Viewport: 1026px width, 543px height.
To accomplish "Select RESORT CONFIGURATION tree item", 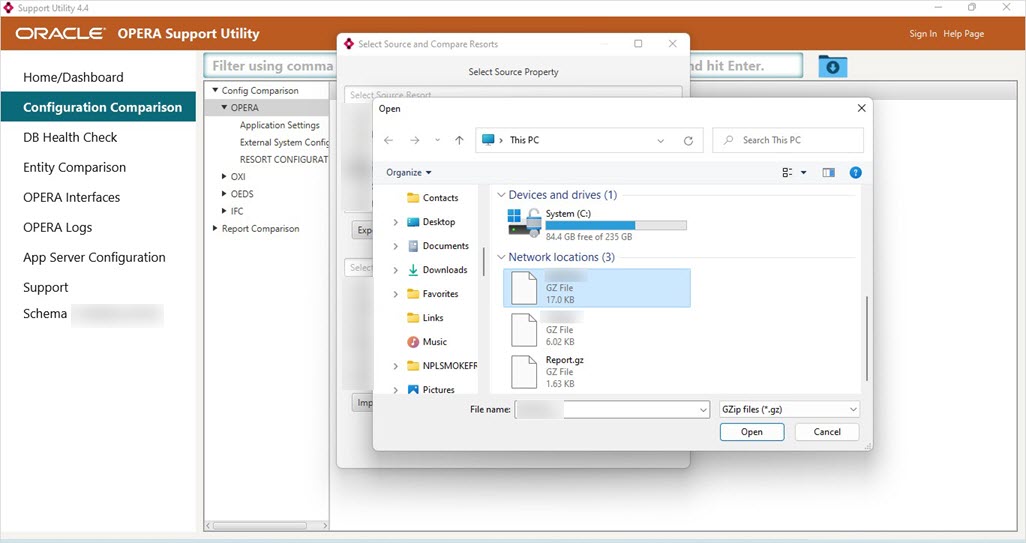I will [283, 160].
